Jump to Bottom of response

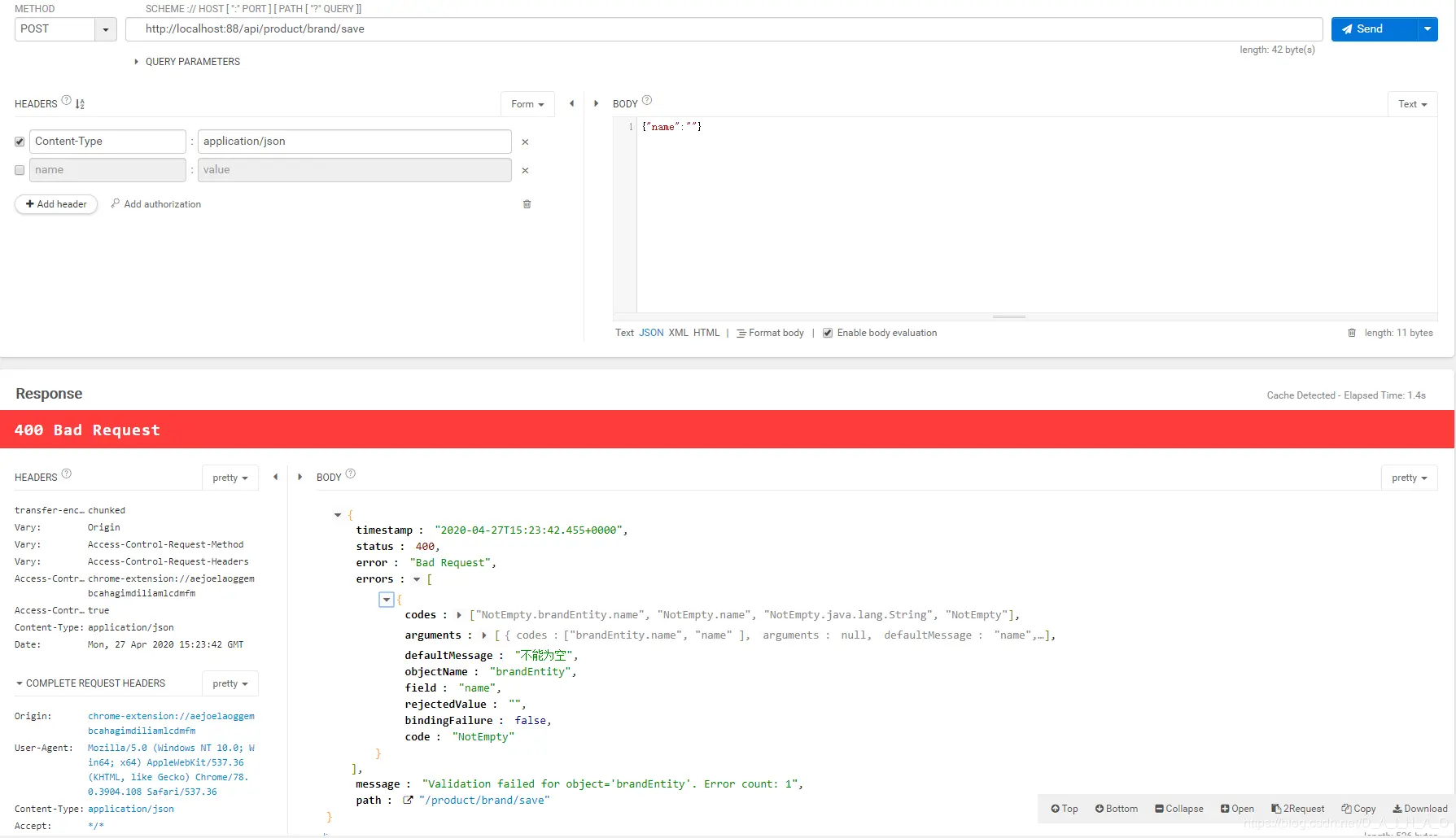point(1117,809)
